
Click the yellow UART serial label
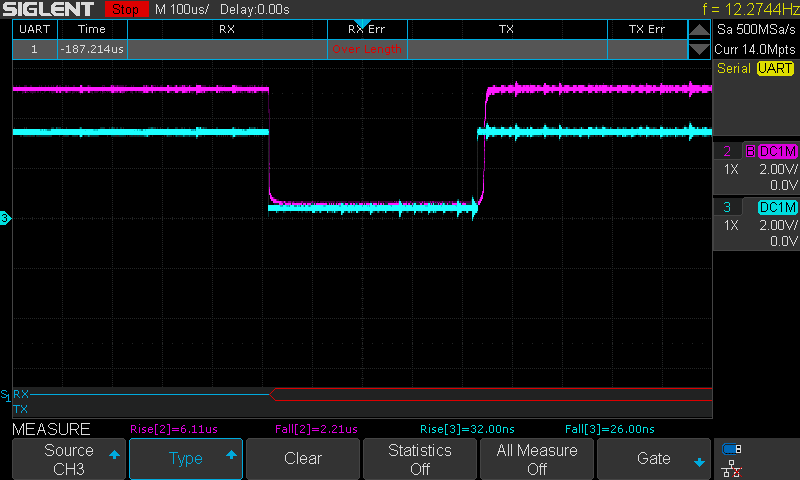[x=775, y=68]
